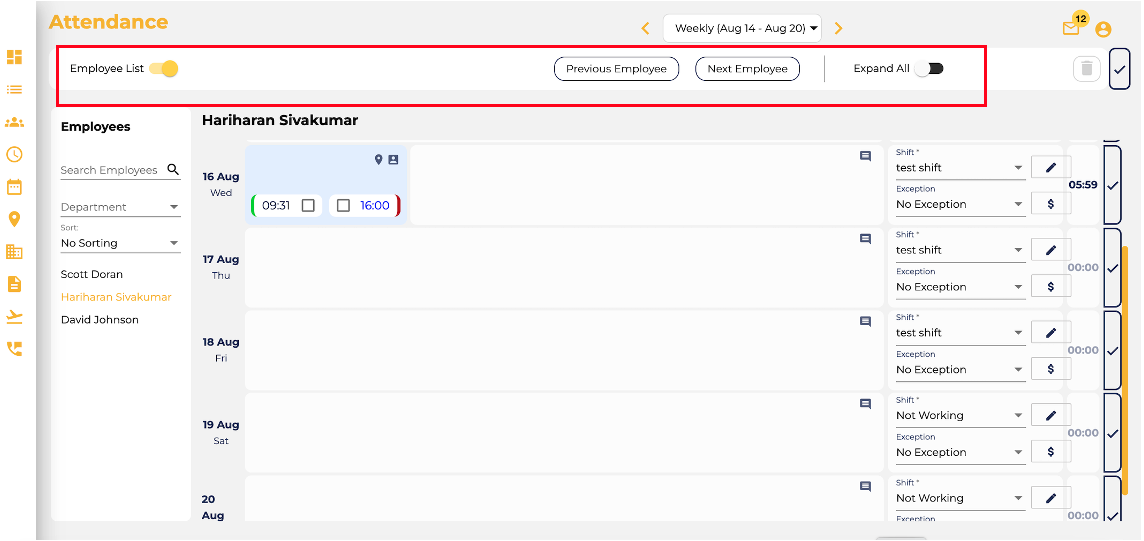The image size is (1144, 541).
Task: Open the user profile avatar icon
Action: (1103, 29)
